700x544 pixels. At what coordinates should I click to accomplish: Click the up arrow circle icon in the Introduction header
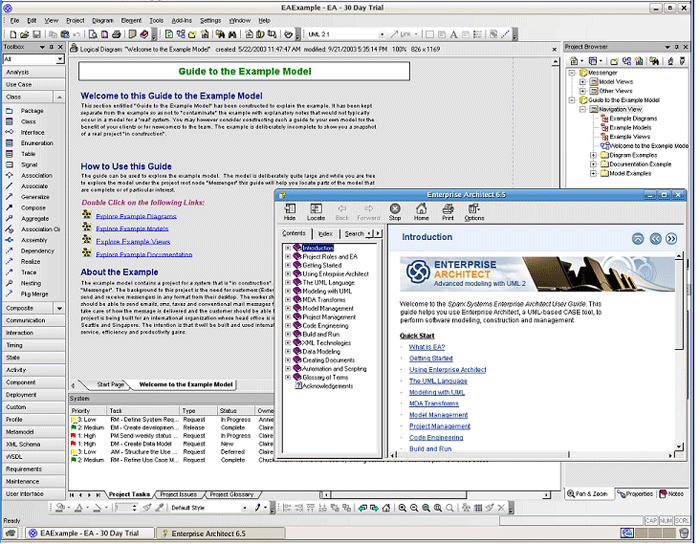[x=638, y=239]
